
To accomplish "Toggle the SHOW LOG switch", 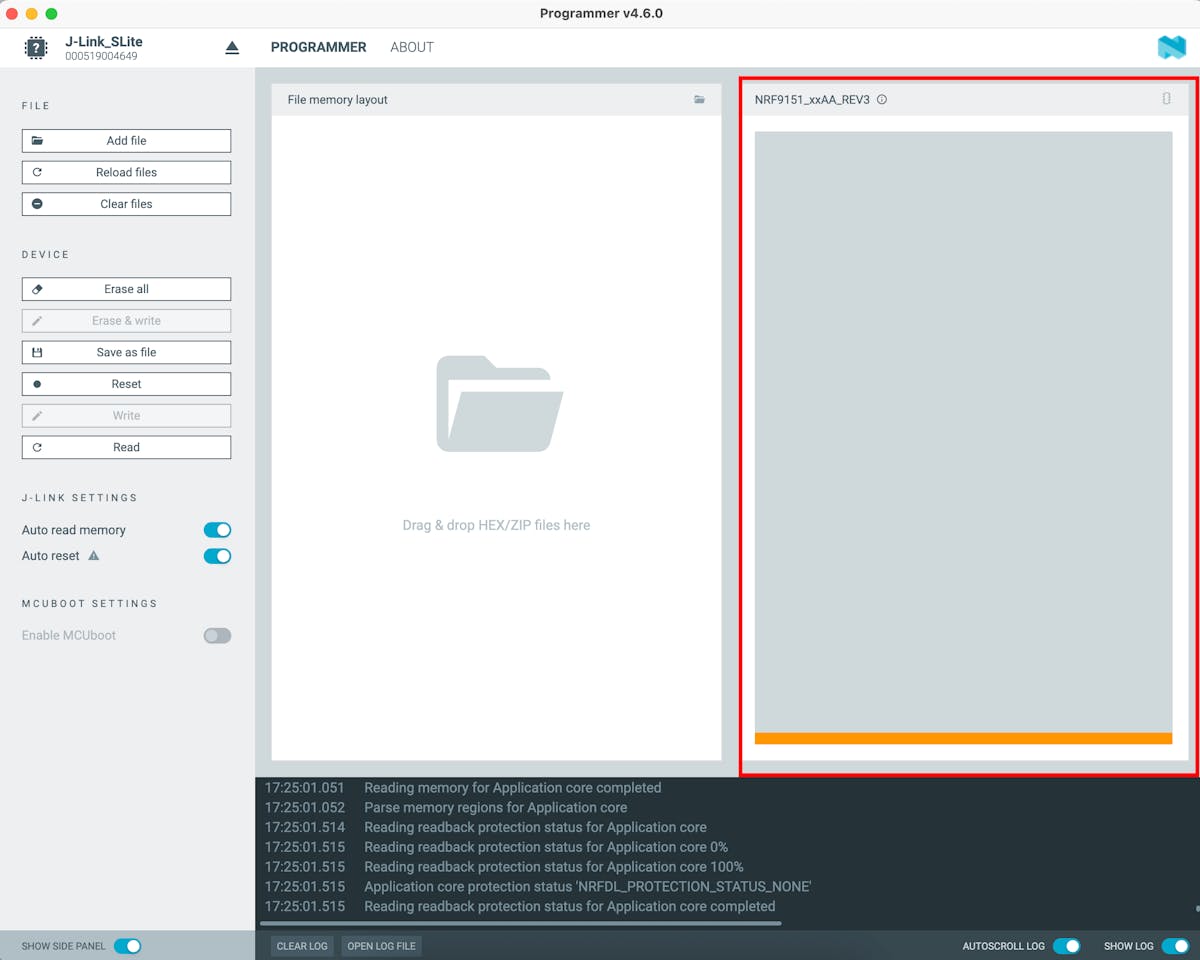I will pos(1175,946).
